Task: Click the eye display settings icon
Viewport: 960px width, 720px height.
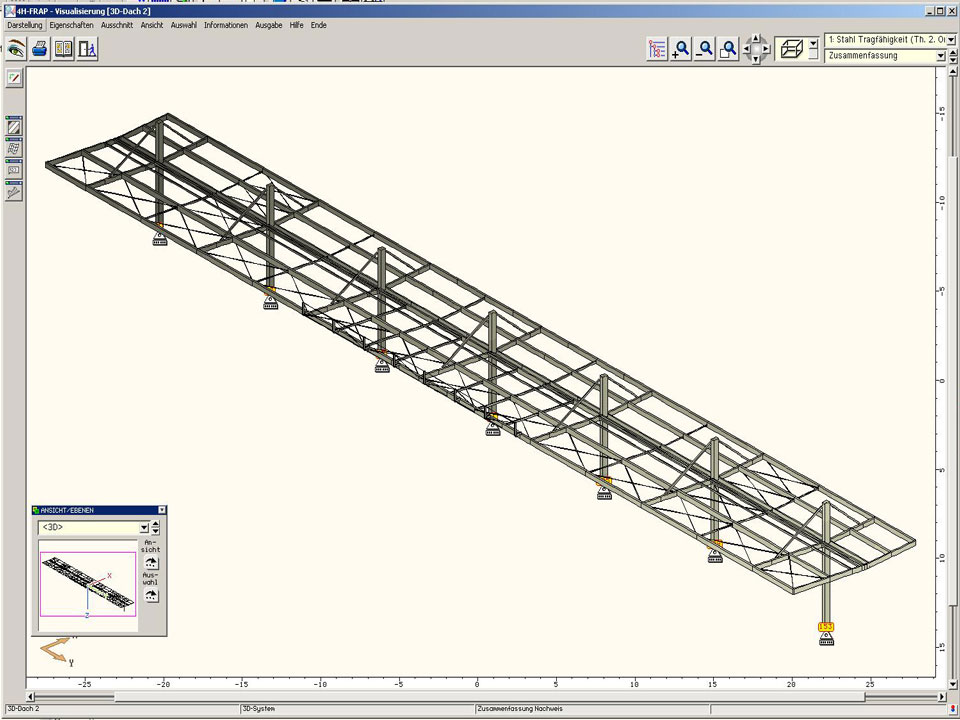Action: (16, 48)
